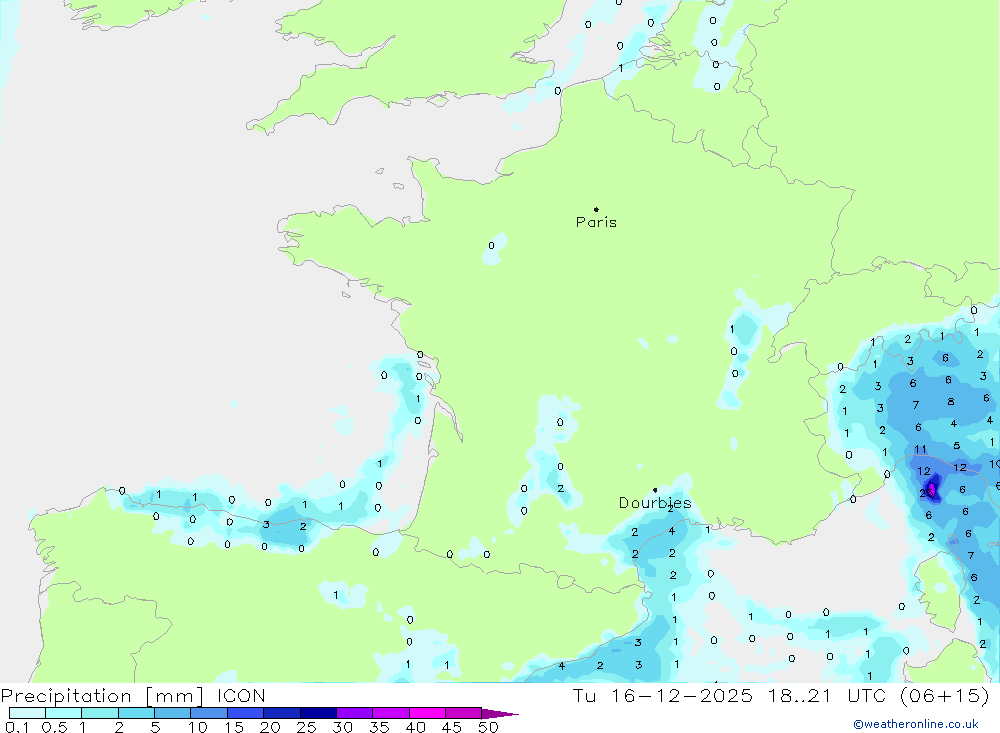Click the Precipitation [mm] title text
Viewport: 1000px width, 733px height.
coord(102,696)
